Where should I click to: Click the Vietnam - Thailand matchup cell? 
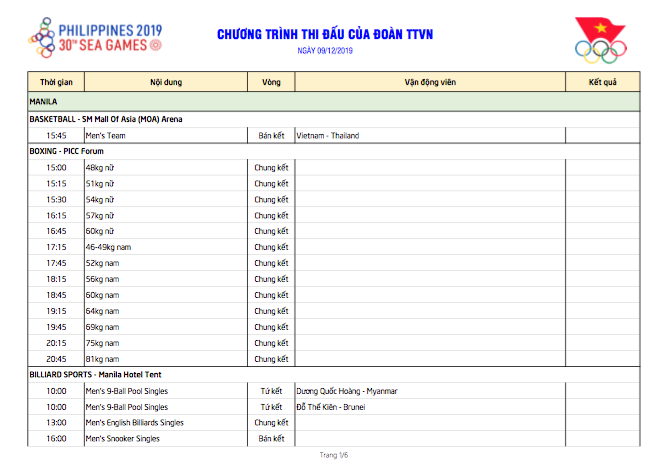[430, 136]
